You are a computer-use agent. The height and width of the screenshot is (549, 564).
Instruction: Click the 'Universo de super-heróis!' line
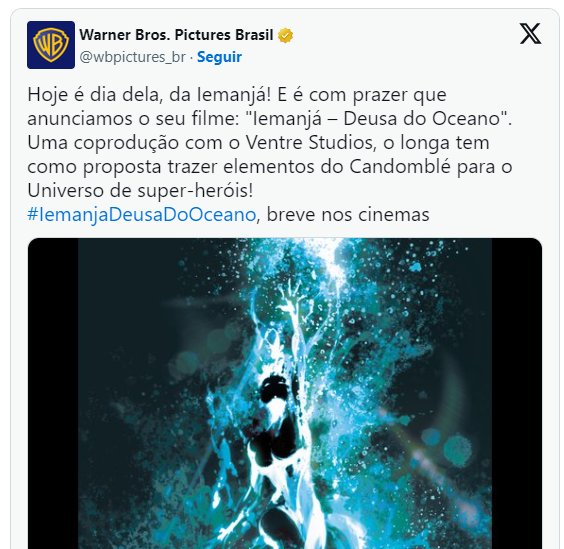140,191
